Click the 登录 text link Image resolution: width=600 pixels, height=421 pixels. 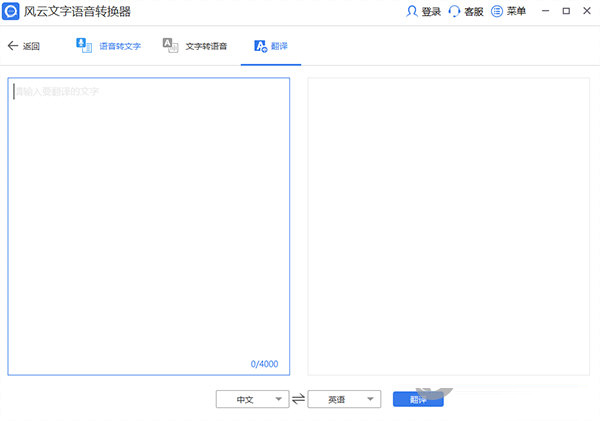[x=431, y=12]
